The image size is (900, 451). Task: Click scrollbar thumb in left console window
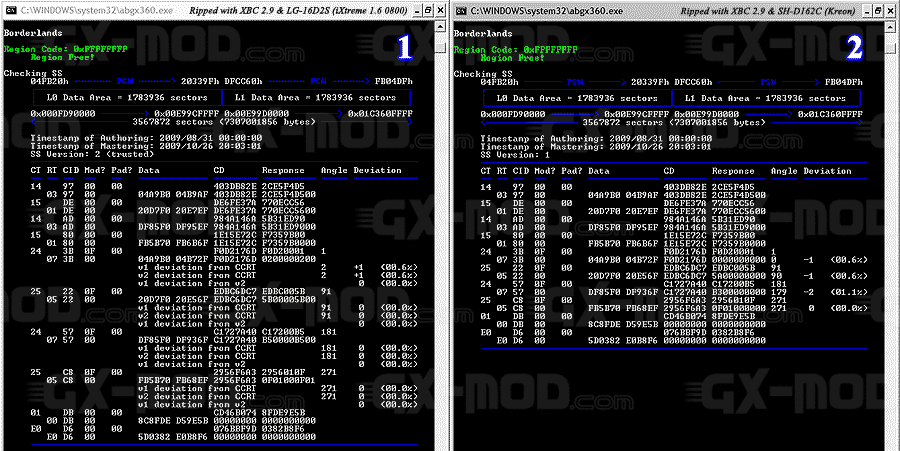[x=440, y=46]
